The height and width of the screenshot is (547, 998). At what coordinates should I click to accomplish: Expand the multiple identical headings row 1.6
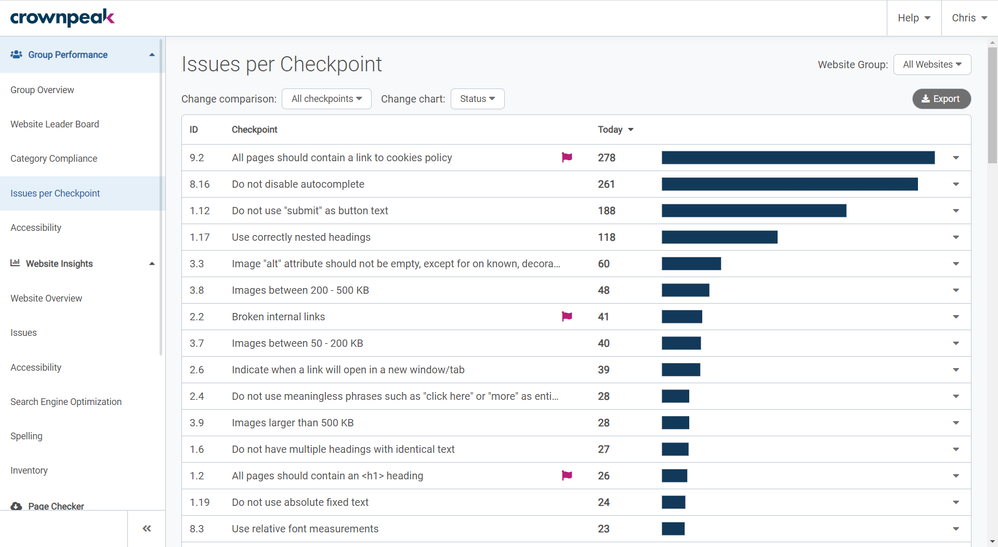click(x=956, y=450)
